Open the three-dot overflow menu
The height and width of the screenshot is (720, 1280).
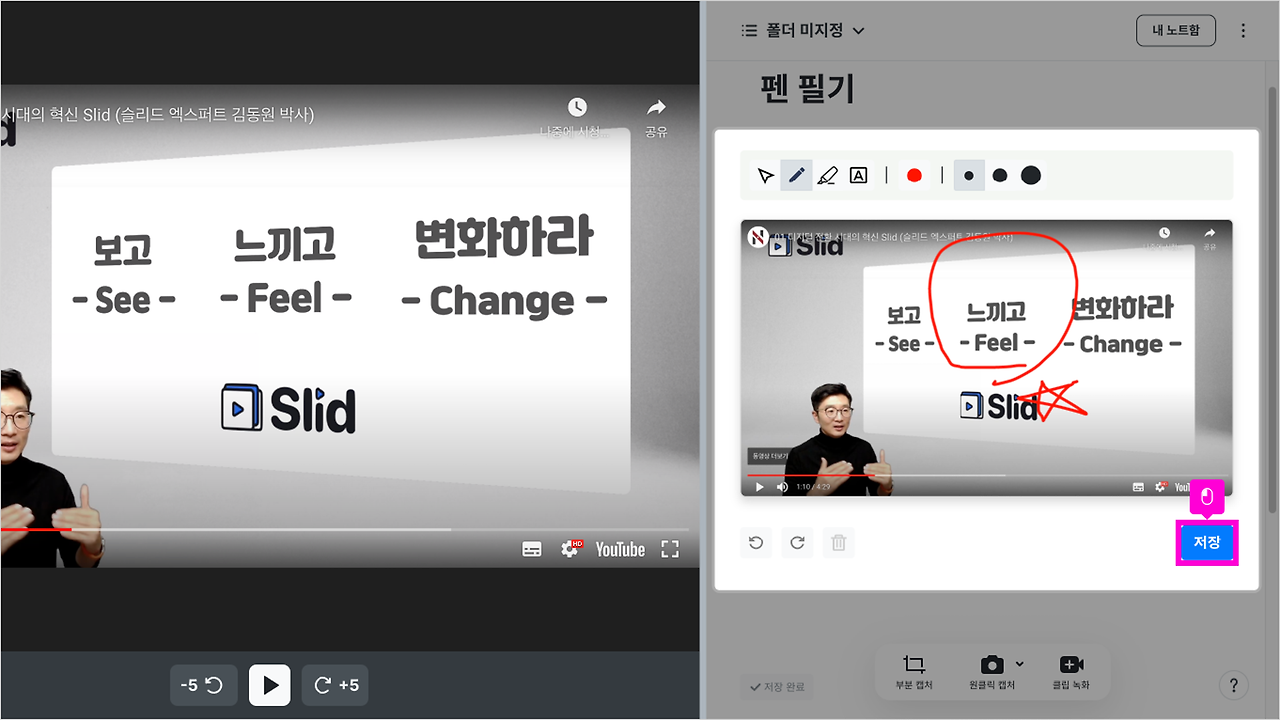(x=1243, y=30)
